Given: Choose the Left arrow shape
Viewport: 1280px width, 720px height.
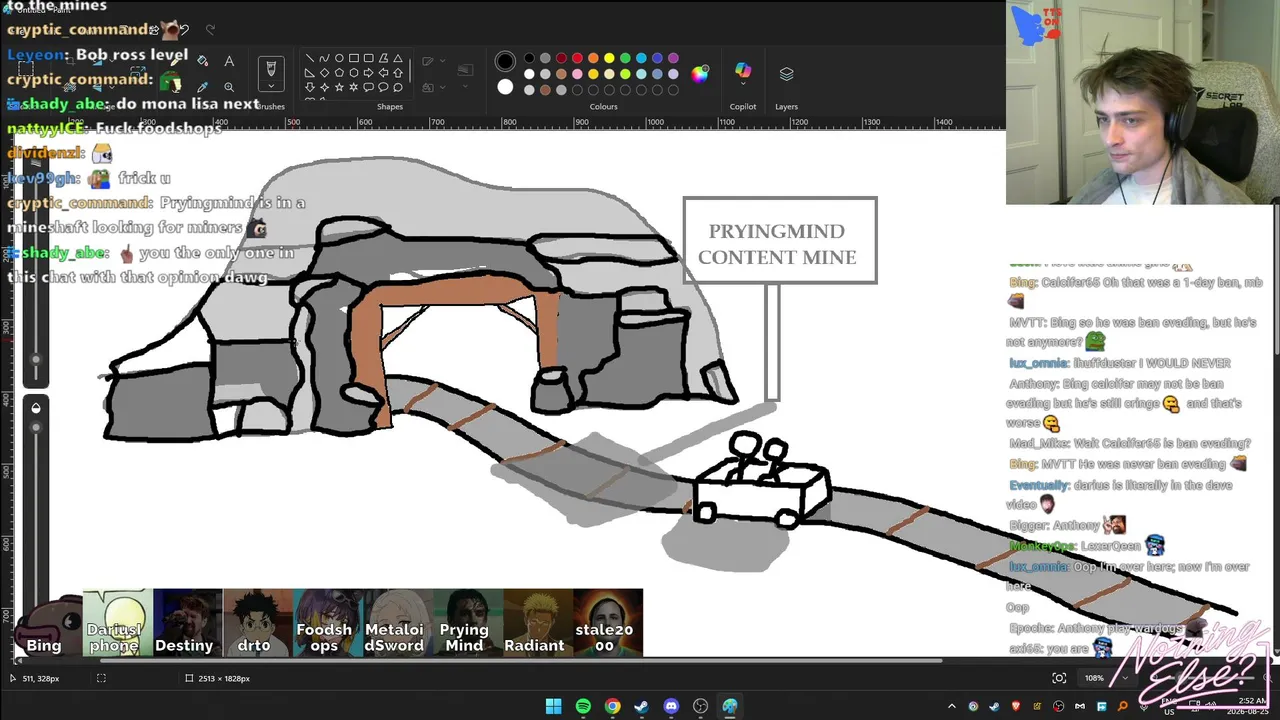Looking at the screenshot, I should [x=382, y=73].
